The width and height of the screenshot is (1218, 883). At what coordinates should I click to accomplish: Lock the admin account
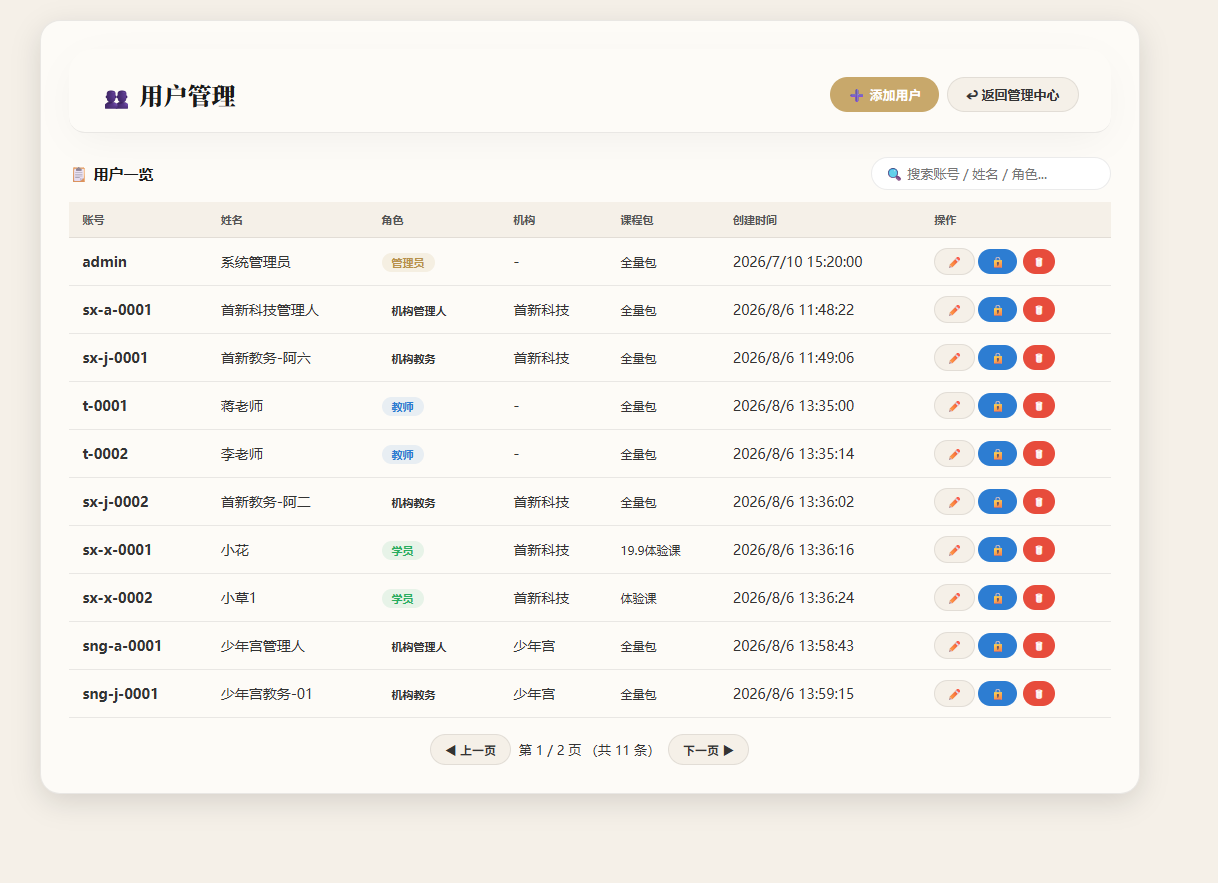pos(997,262)
